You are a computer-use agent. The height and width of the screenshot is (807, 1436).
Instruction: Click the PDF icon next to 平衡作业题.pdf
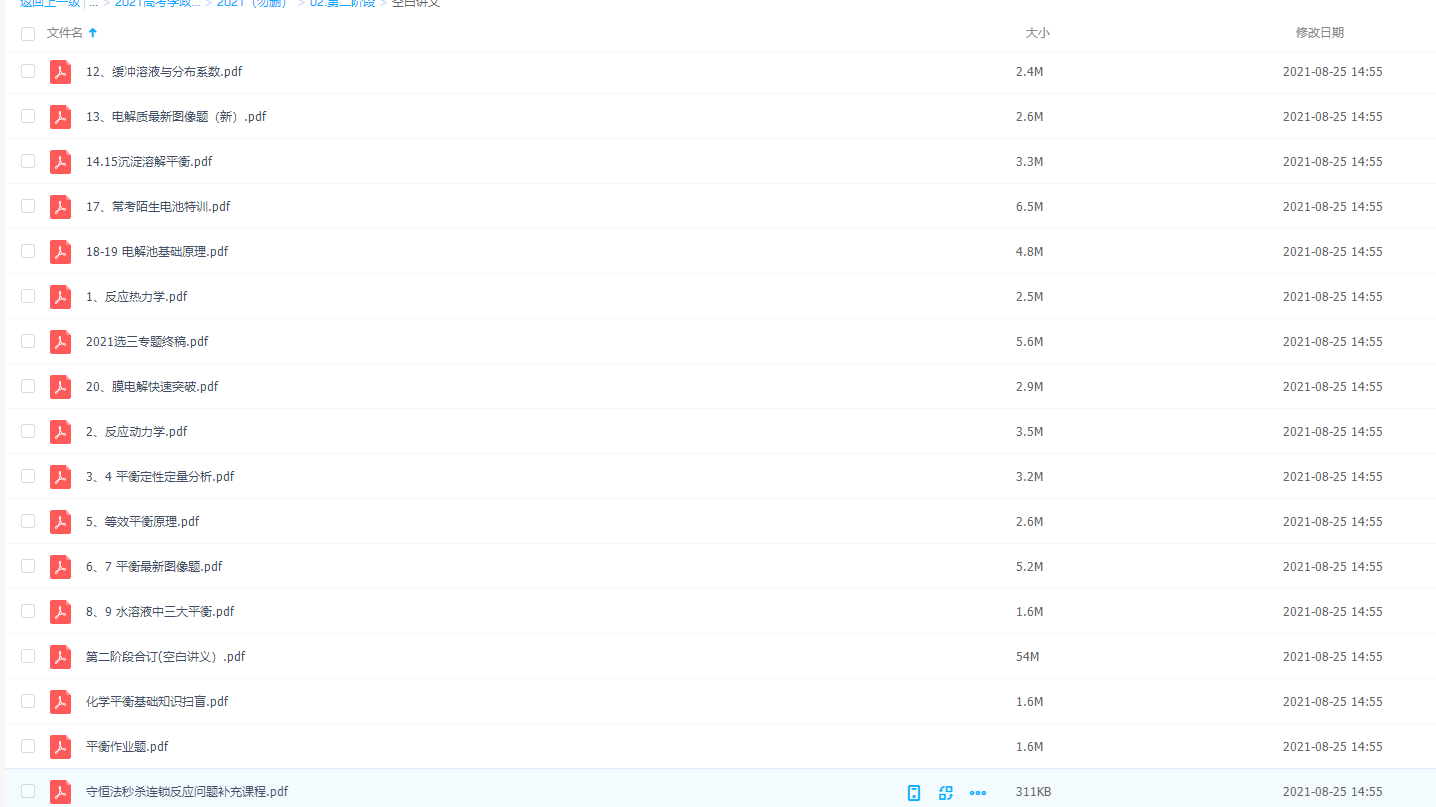pyautogui.click(x=60, y=747)
